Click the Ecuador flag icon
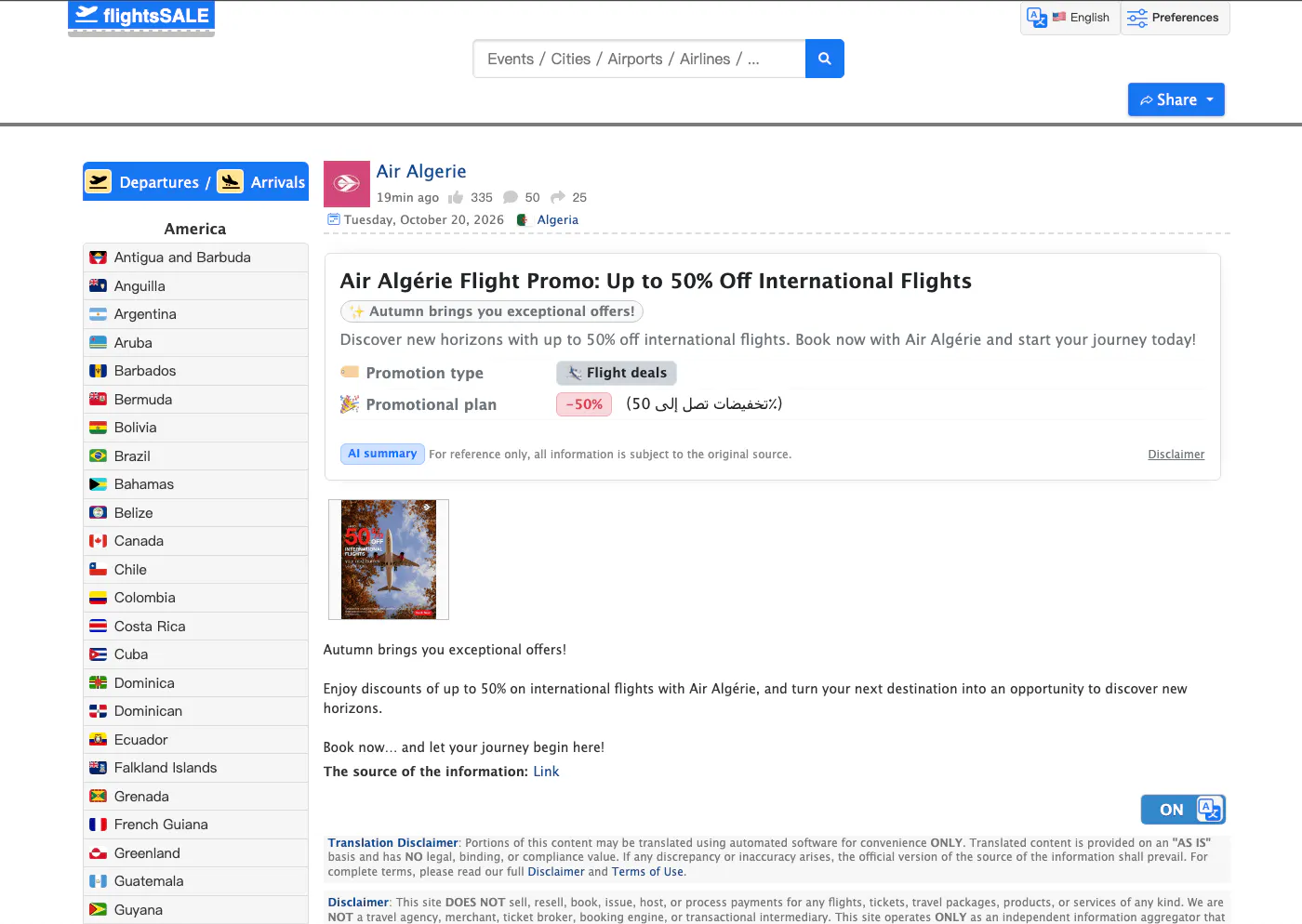 click(98, 740)
